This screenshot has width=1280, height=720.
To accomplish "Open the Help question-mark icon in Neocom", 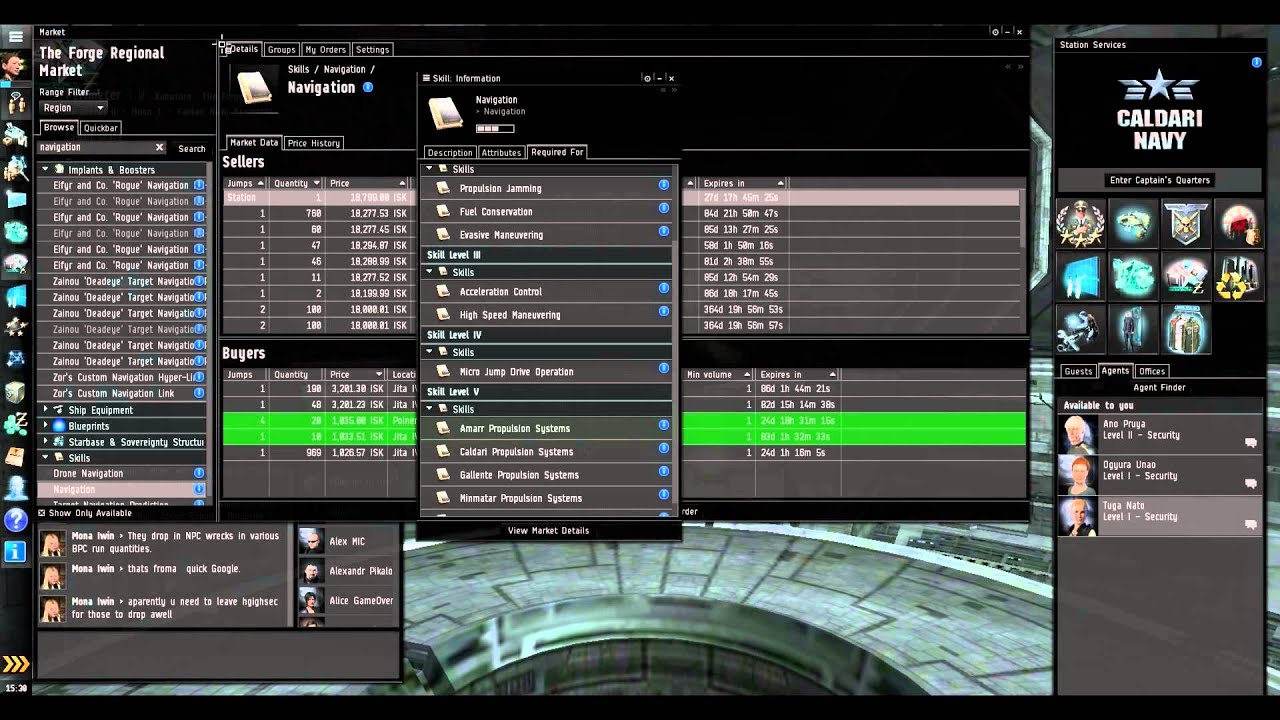I will (x=15, y=519).
